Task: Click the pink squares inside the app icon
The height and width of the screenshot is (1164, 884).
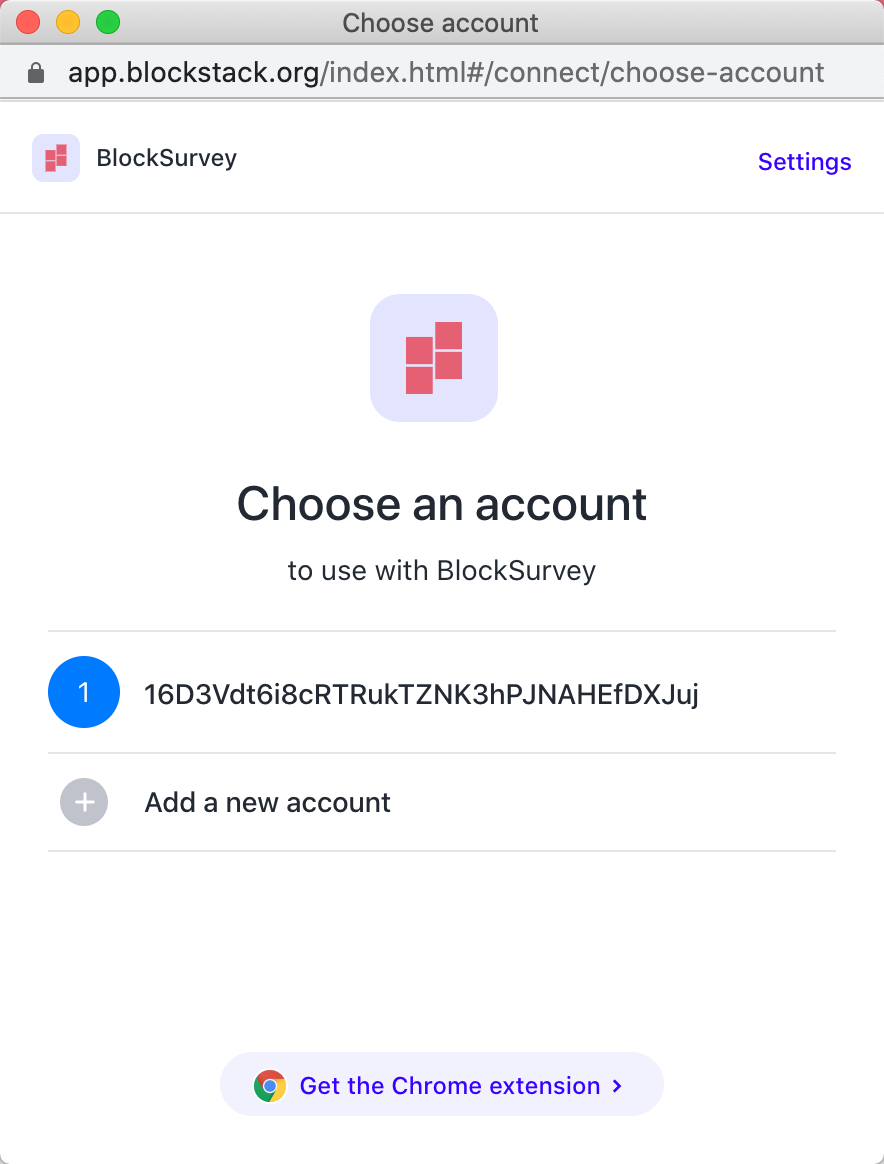Action: point(434,357)
